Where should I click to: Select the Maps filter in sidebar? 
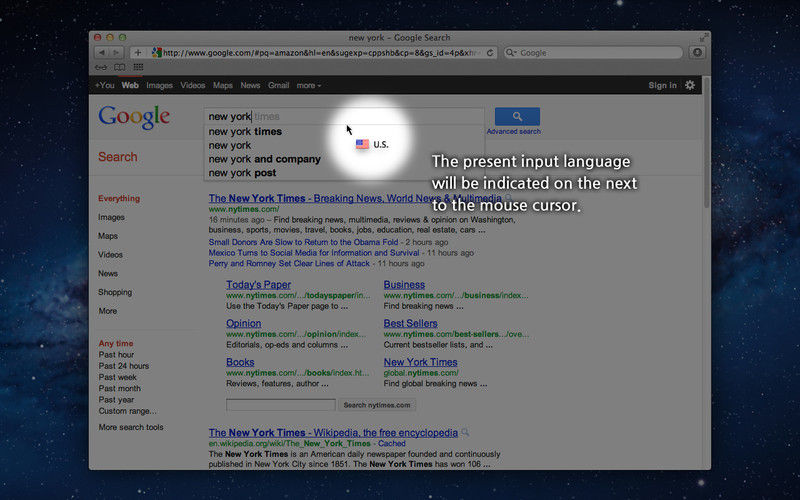point(108,236)
